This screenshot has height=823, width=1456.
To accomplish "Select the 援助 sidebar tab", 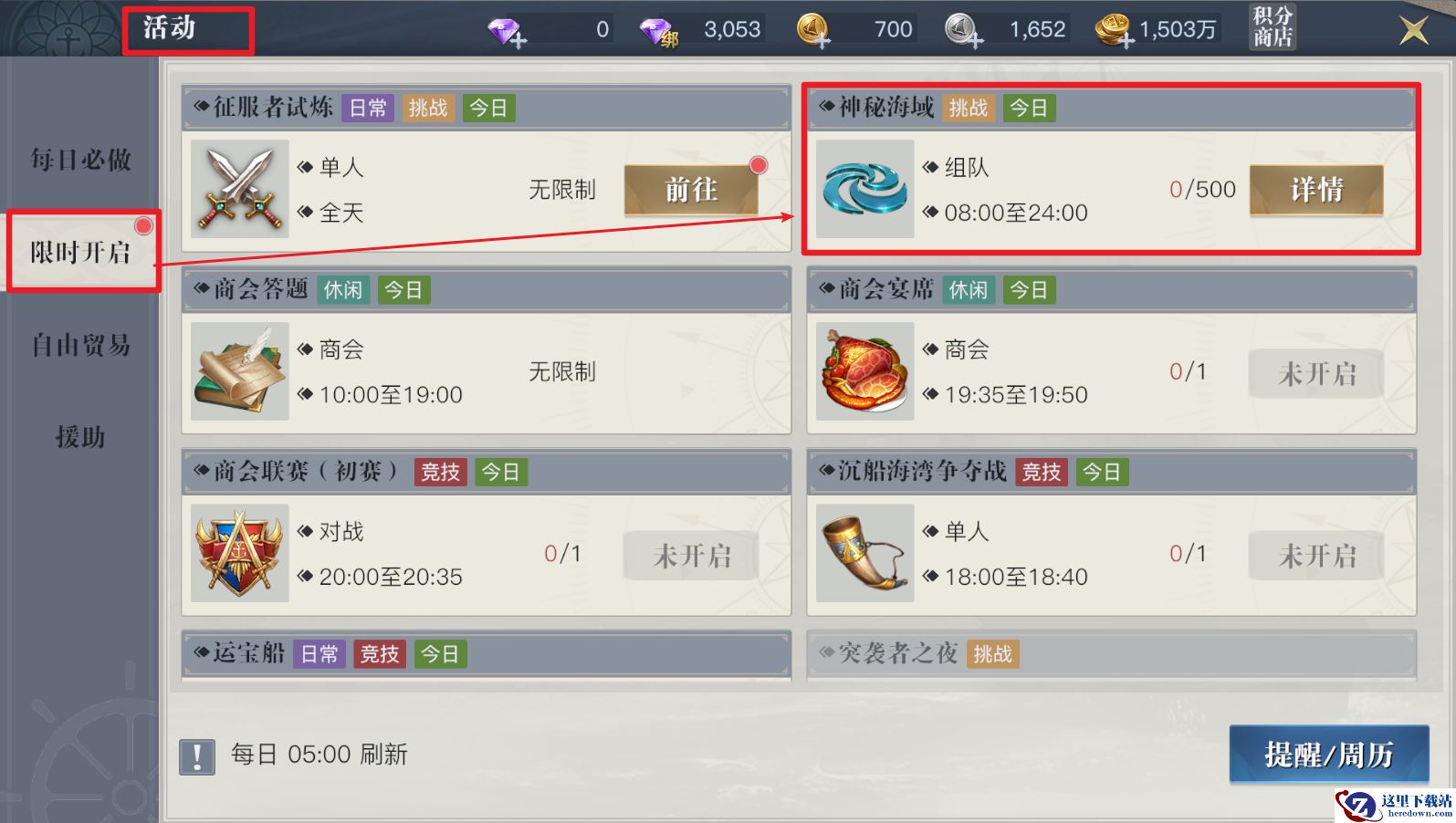I will pyautogui.click(x=80, y=437).
